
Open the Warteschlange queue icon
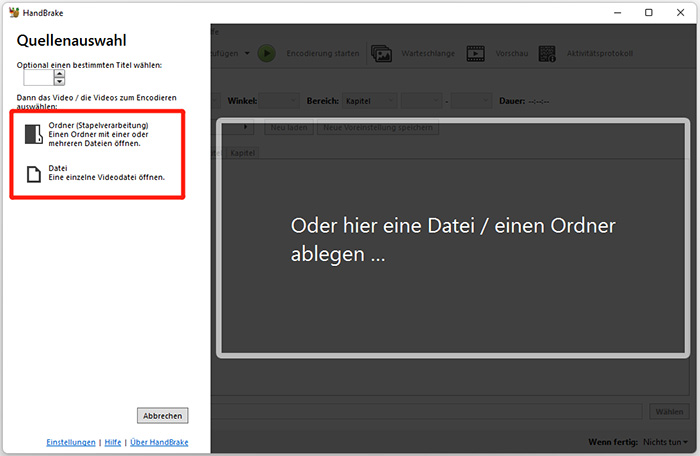[x=381, y=53]
